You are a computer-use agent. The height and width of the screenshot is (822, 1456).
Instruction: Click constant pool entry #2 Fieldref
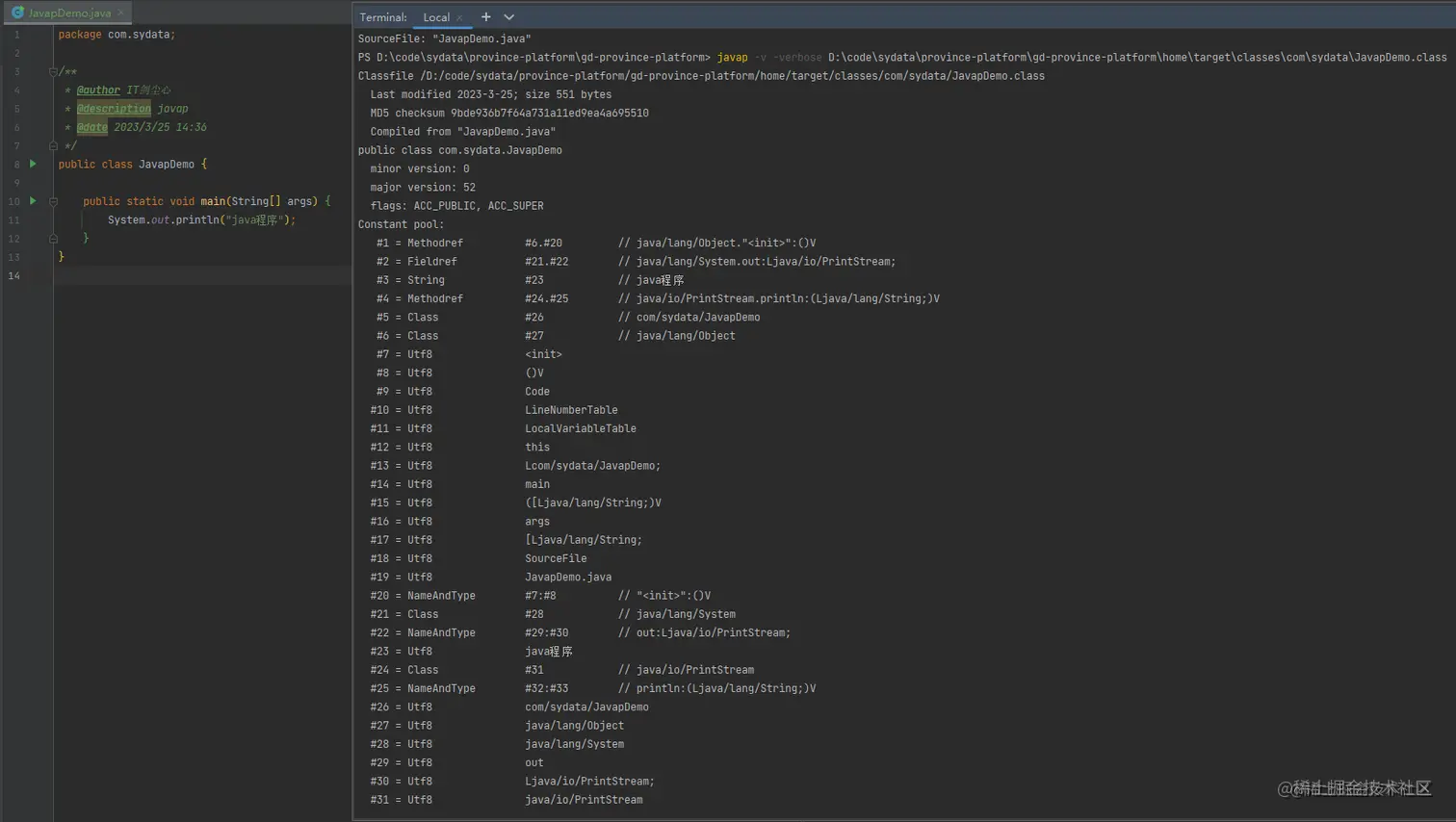click(637, 261)
